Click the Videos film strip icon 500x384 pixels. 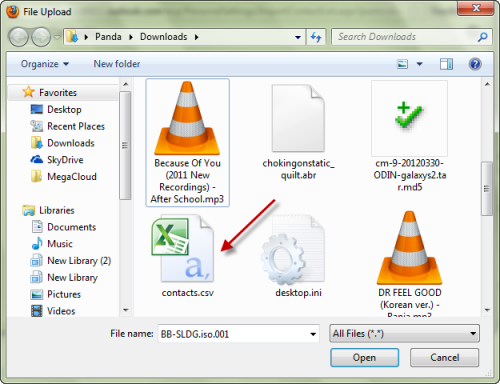pos(37,311)
